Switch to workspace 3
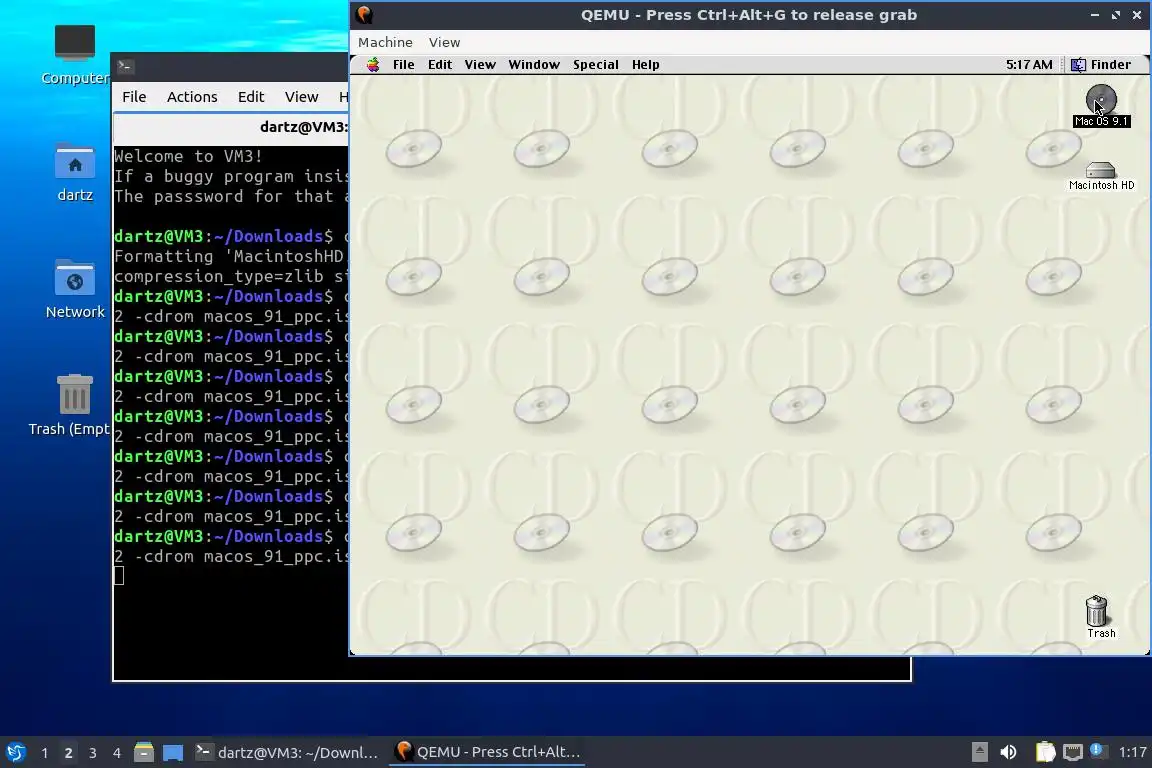The image size is (1152, 768). (93, 753)
